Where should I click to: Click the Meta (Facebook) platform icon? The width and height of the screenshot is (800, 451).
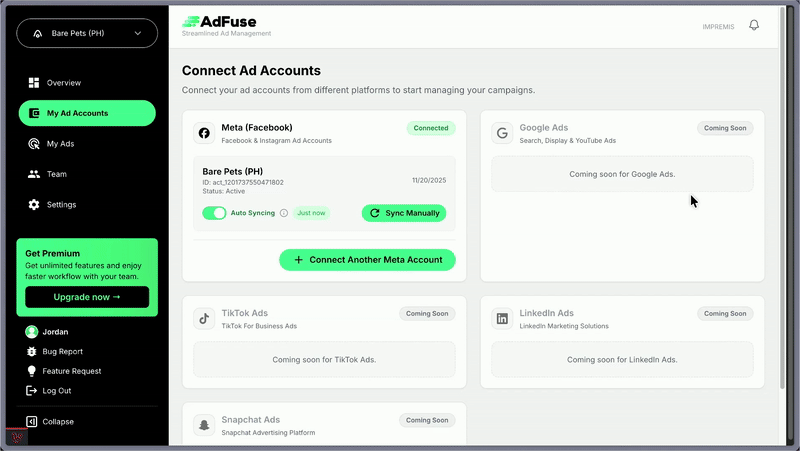pos(204,133)
